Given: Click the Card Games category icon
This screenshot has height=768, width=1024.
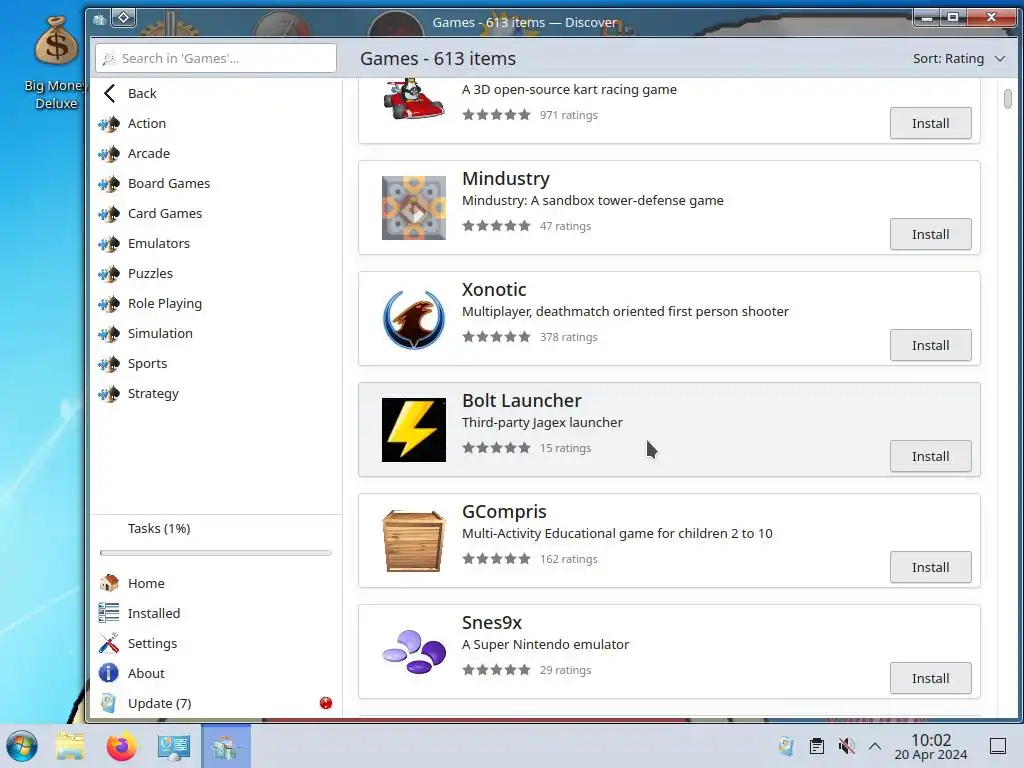Looking at the screenshot, I should click(x=109, y=214).
